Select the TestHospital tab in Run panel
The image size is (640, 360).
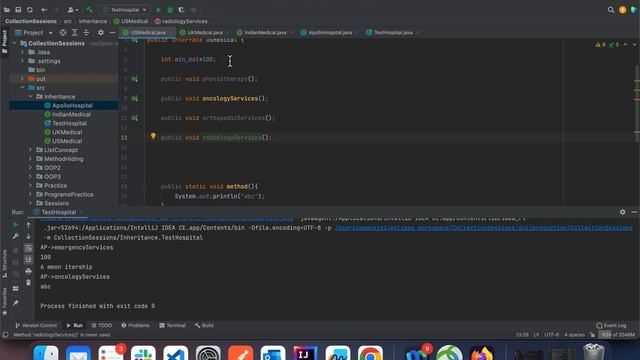click(x=58, y=212)
